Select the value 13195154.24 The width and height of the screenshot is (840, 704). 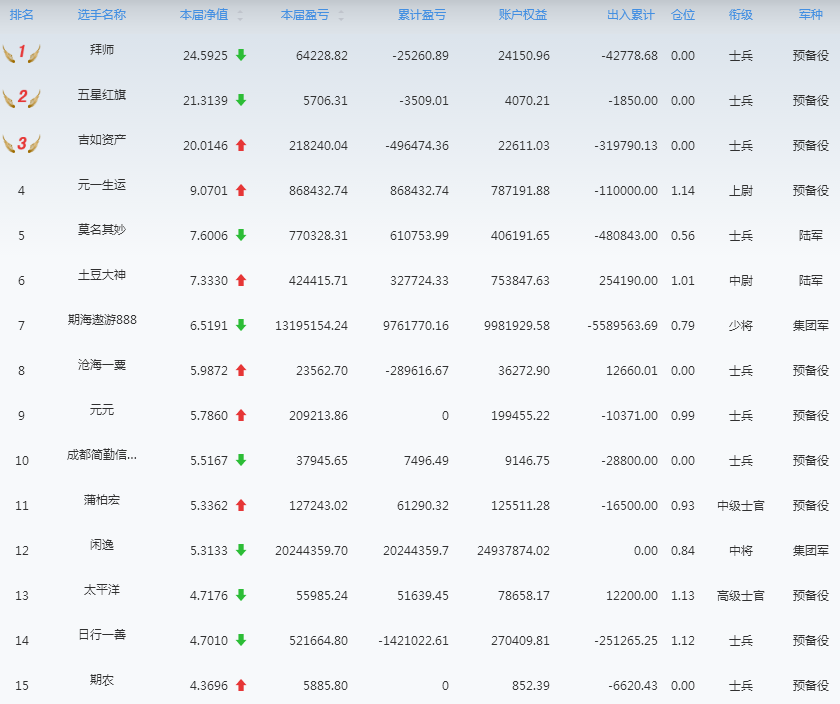pyautogui.click(x=311, y=326)
